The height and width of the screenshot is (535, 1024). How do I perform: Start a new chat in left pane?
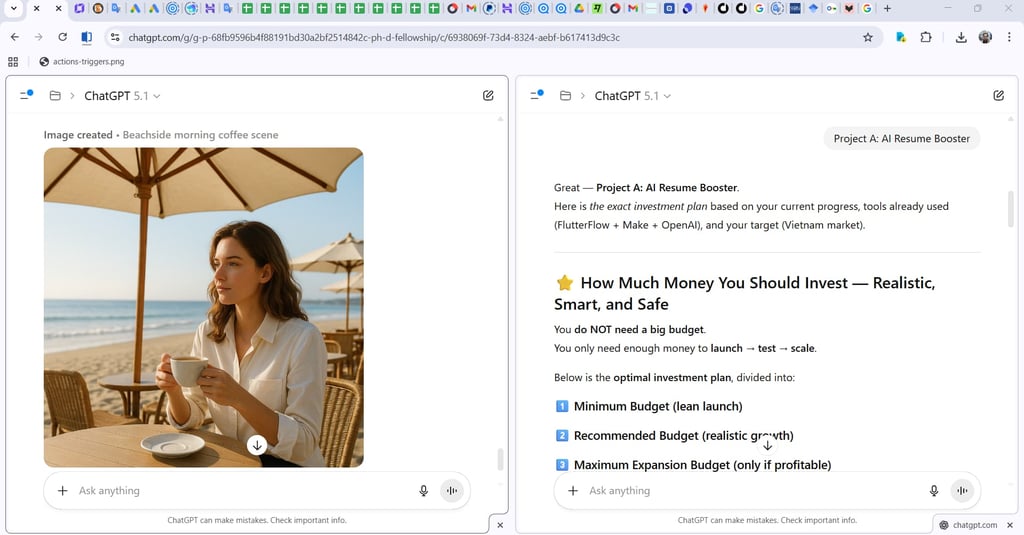pyautogui.click(x=488, y=96)
